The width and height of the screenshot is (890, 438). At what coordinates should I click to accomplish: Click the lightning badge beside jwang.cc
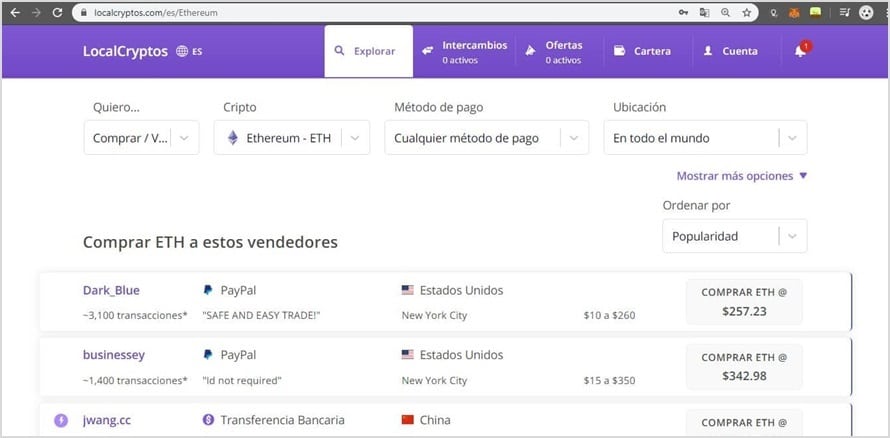(61, 420)
